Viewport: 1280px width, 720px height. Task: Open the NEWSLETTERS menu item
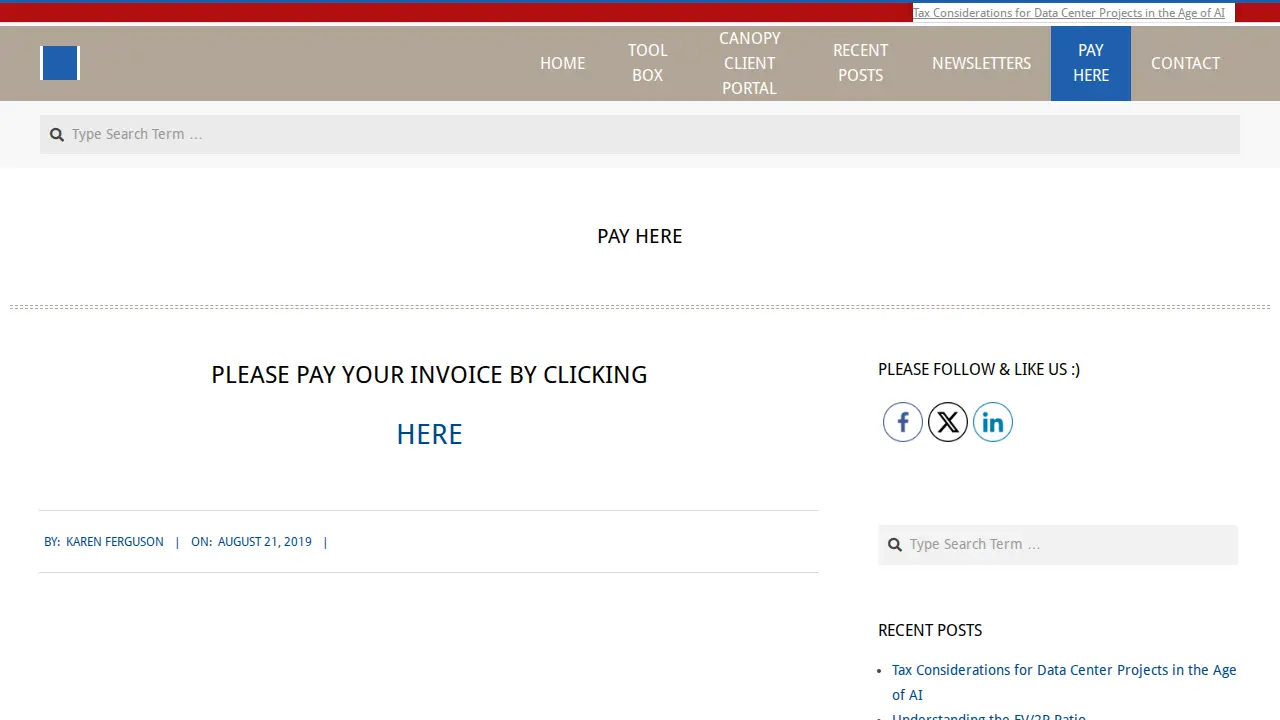[981, 63]
